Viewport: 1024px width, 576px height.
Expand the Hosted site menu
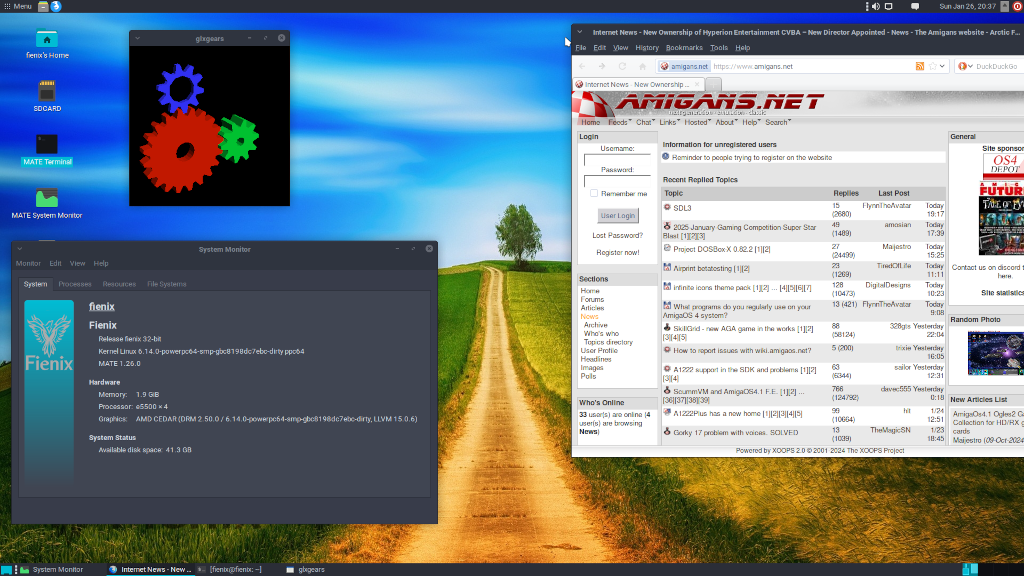697,122
